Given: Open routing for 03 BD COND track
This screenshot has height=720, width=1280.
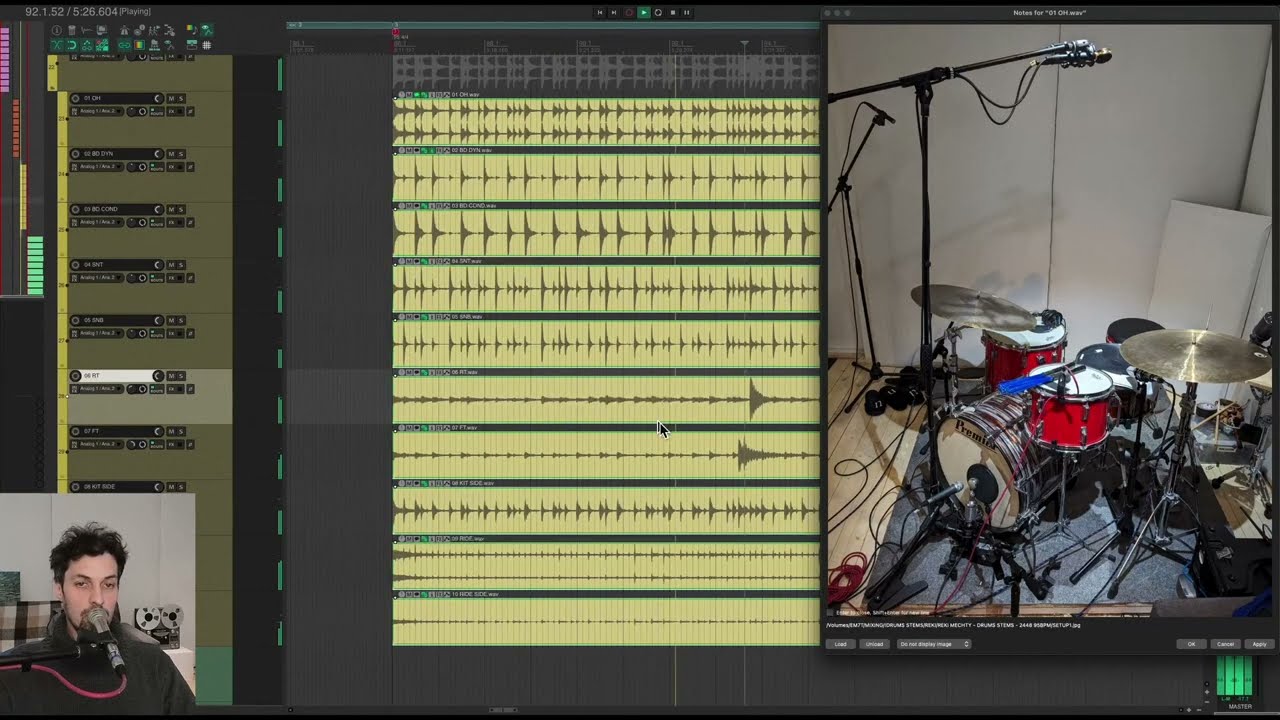Looking at the screenshot, I should pyautogui.click(x=157, y=222).
